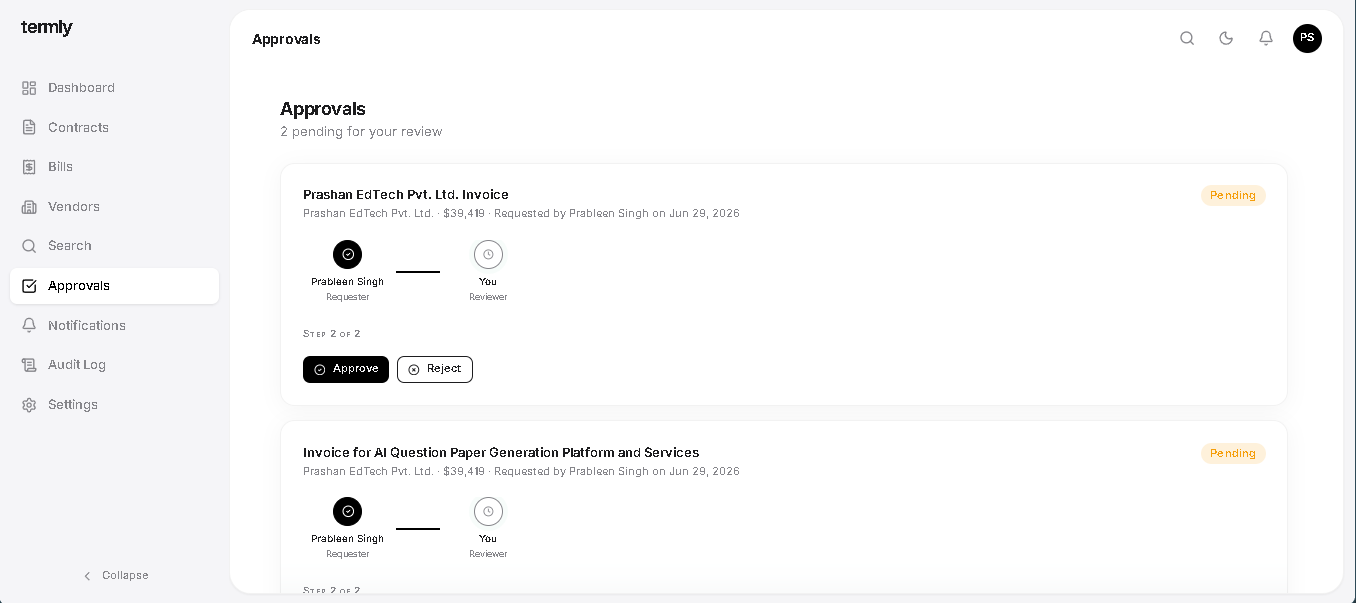
Task: Click the Vendors building icon in sidebar
Action: [29, 207]
